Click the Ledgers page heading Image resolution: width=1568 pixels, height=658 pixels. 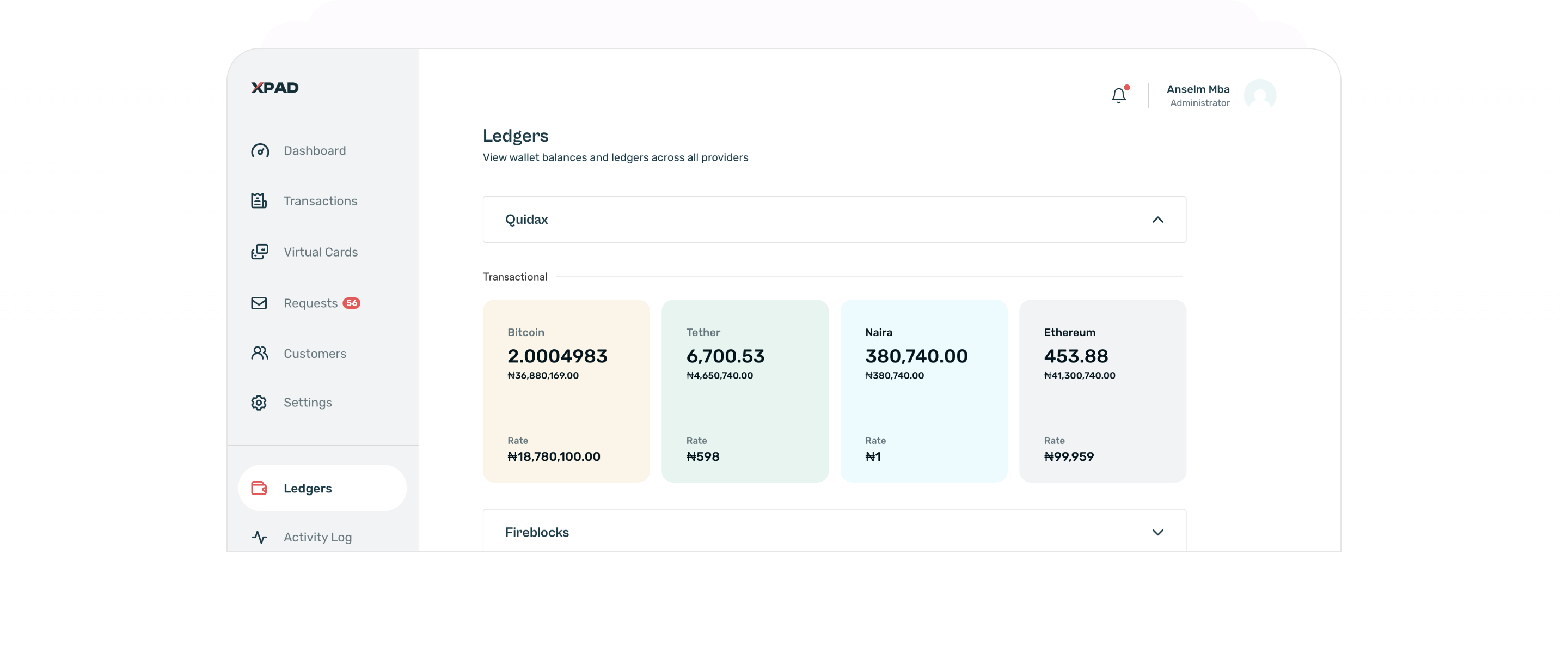tap(516, 135)
